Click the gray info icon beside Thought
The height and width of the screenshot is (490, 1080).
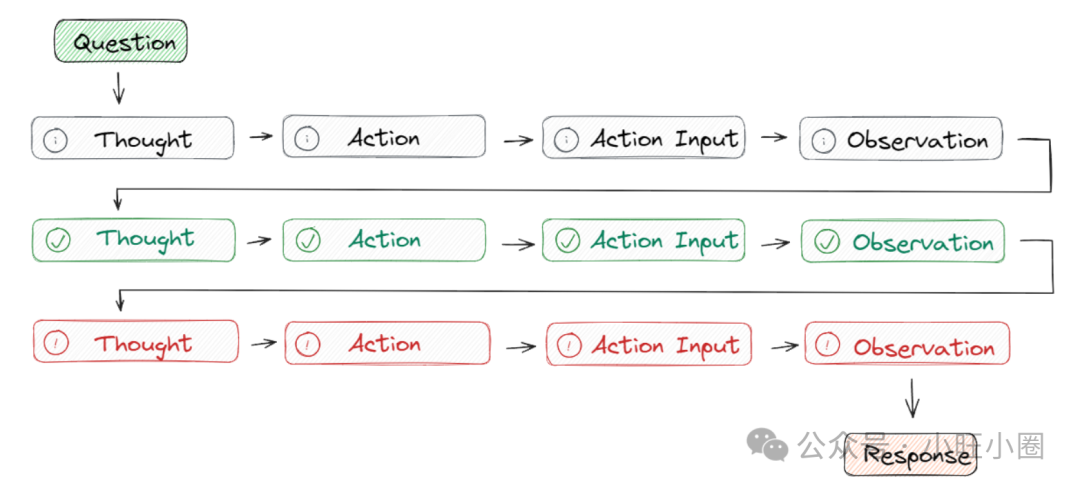57,141
